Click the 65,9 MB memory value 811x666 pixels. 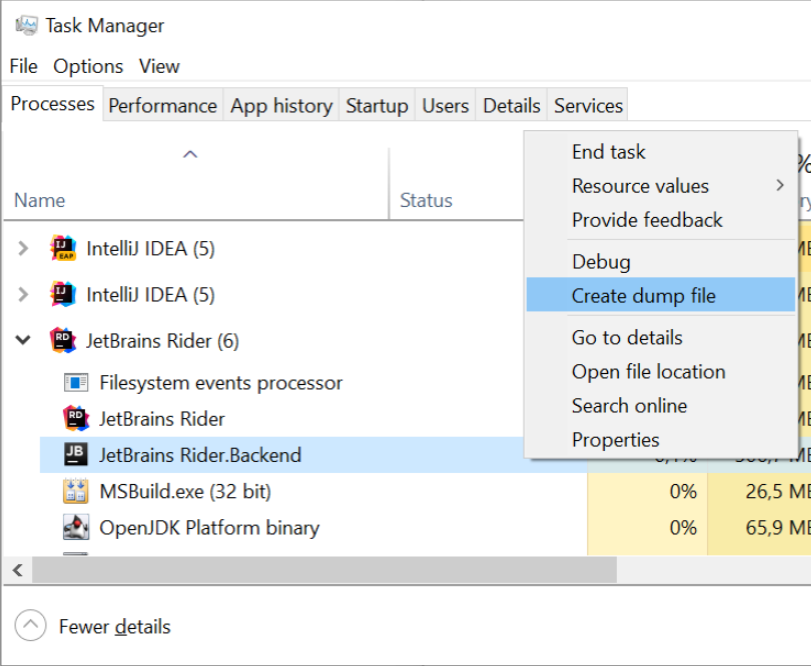click(x=778, y=527)
